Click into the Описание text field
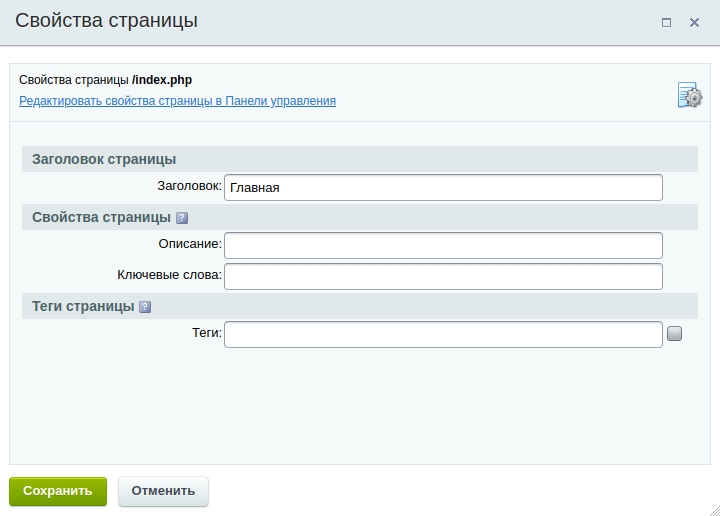Screen dimensions: 720x516 click(x=443, y=245)
